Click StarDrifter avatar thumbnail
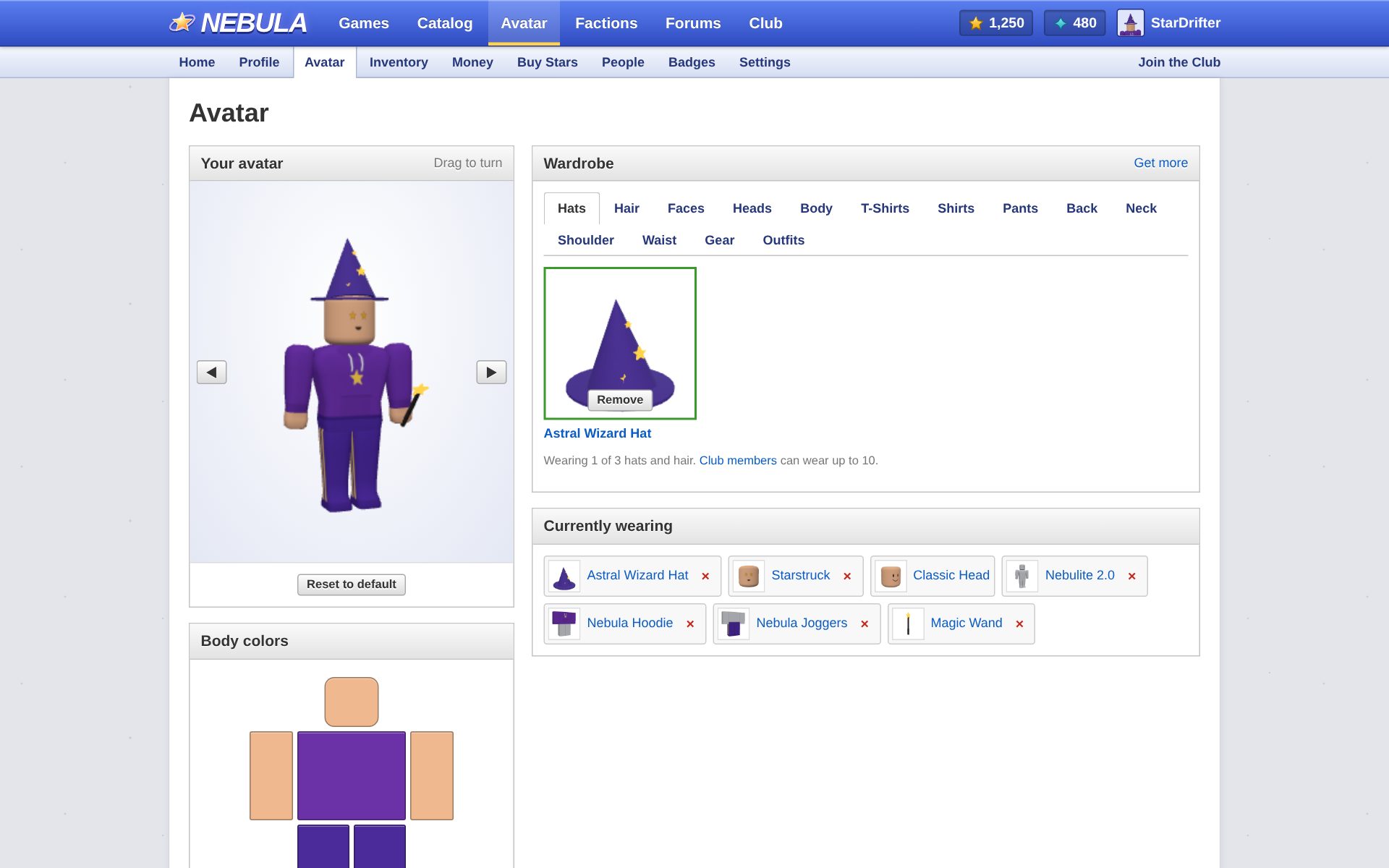Image resolution: width=1389 pixels, height=868 pixels. pyautogui.click(x=1130, y=23)
